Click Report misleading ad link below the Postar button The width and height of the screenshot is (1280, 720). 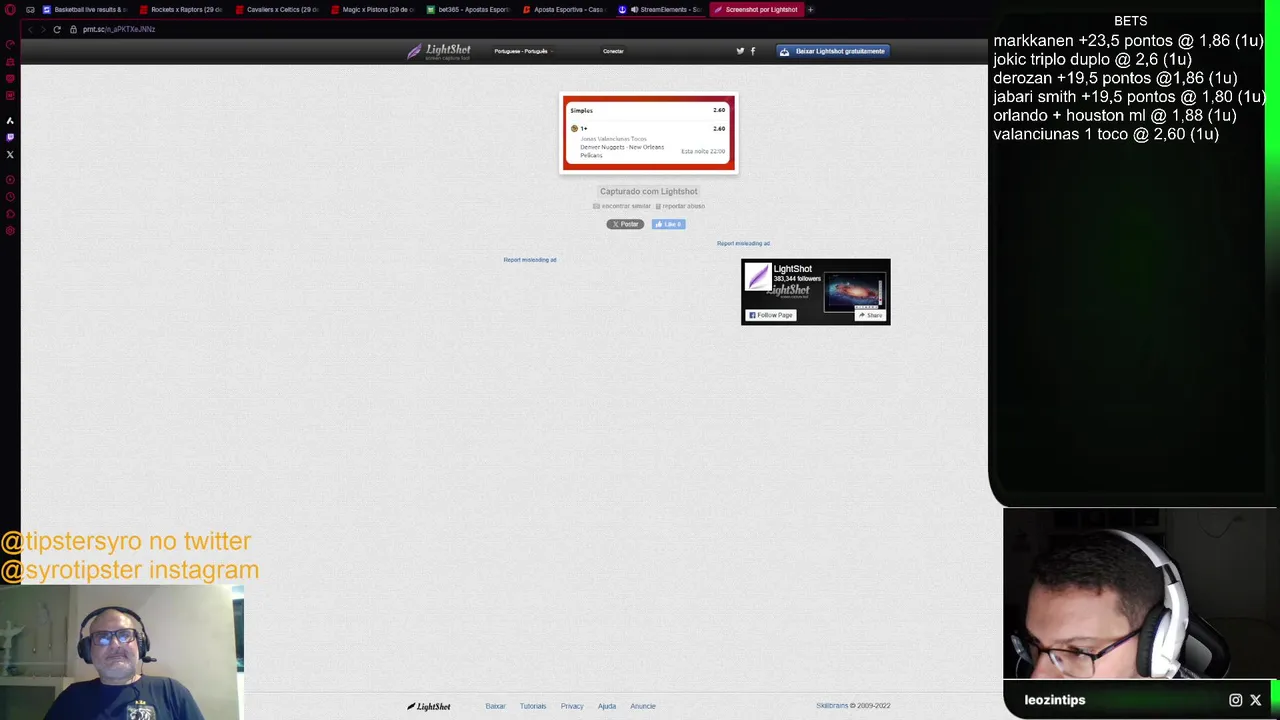click(530, 260)
